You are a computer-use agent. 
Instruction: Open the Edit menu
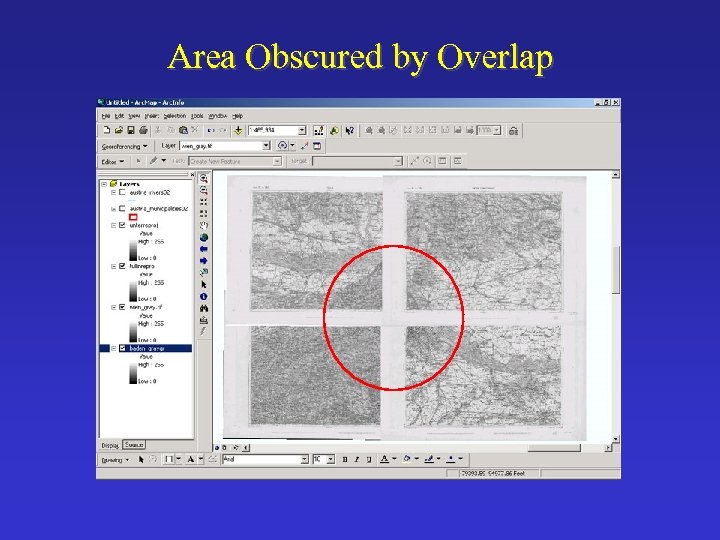pyautogui.click(x=119, y=116)
